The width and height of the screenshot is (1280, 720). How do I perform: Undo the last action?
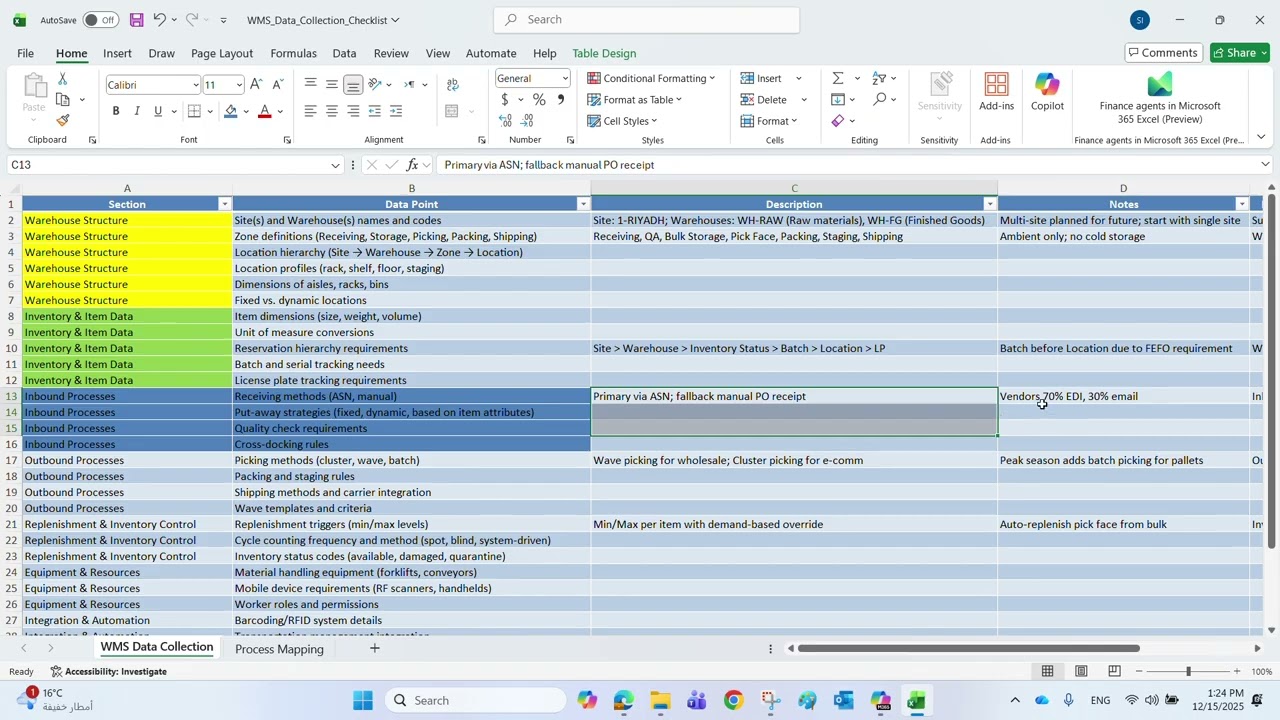pos(159,20)
